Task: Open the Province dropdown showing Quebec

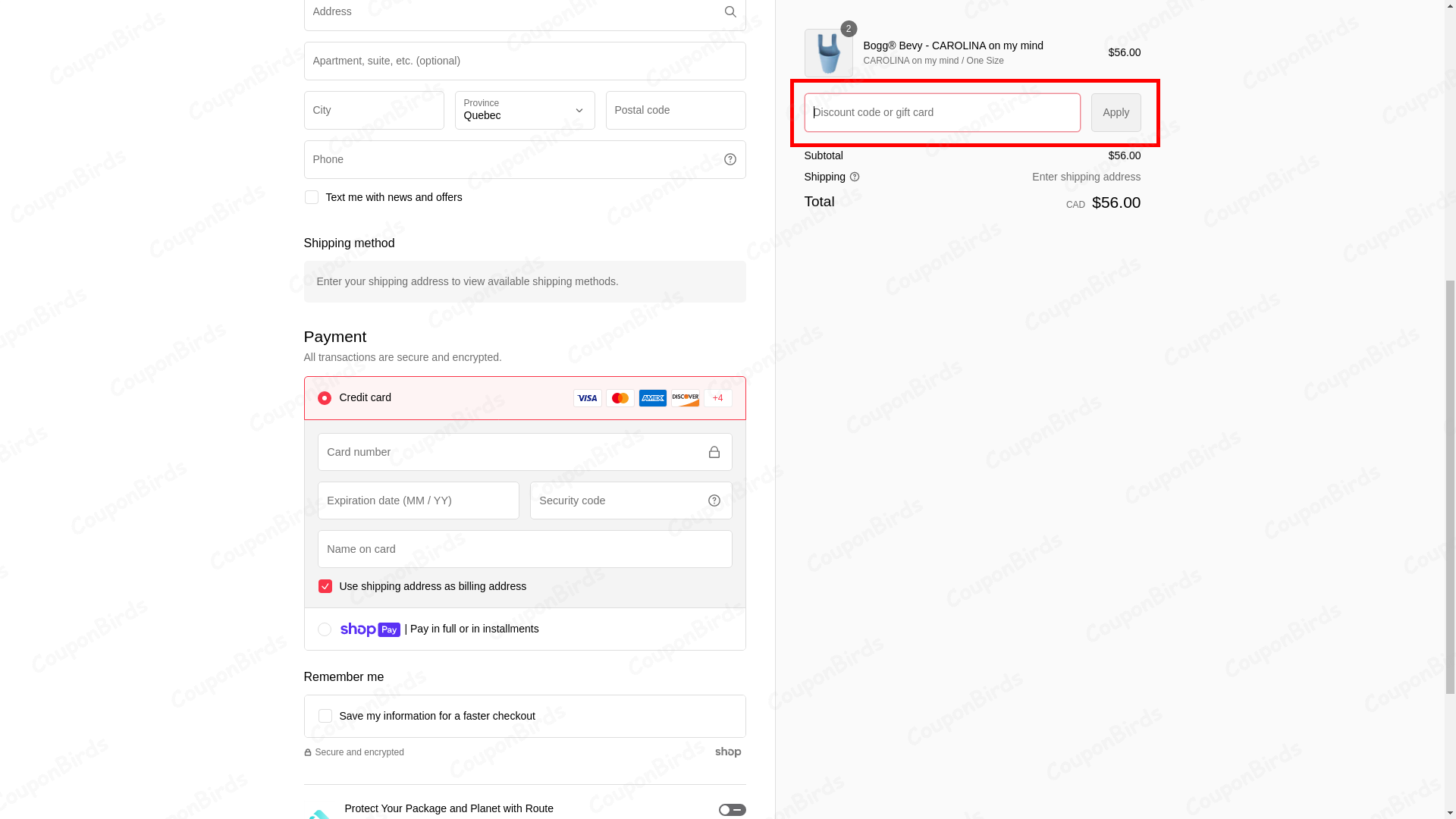Action: [x=524, y=111]
